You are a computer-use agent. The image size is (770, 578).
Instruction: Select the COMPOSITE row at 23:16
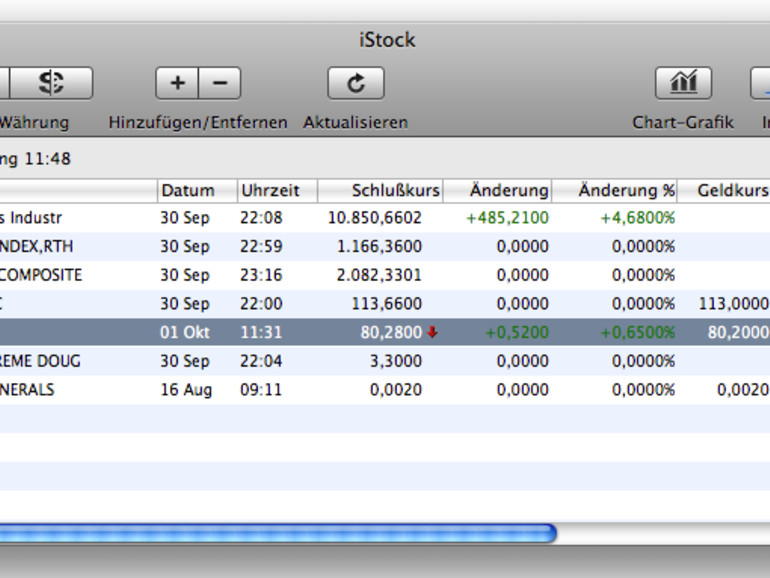click(x=385, y=275)
